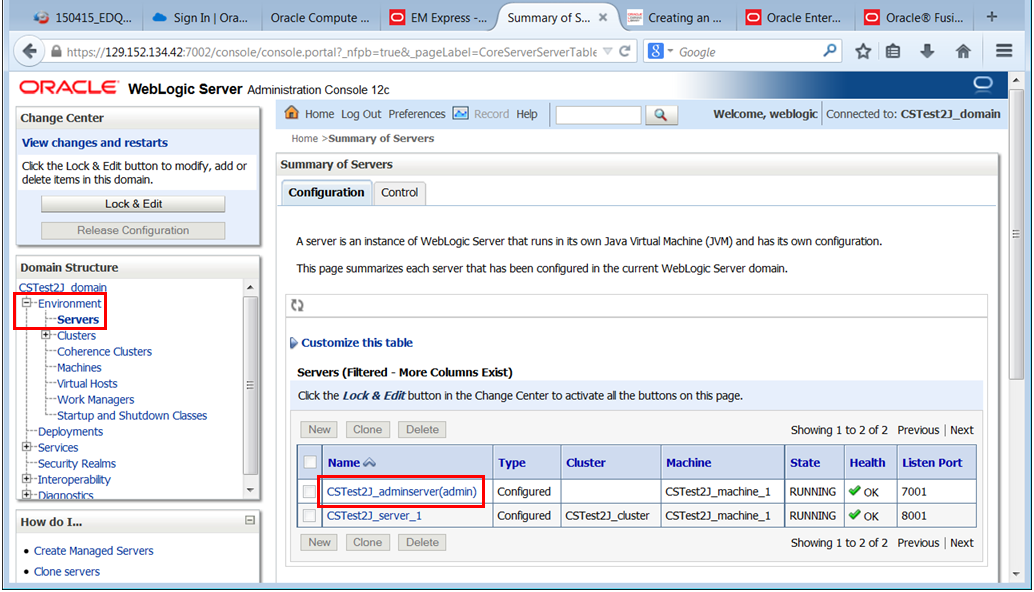The width and height of the screenshot is (1034, 592).
Task: Open CSTest2J_server_1 server link
Action: click(x=374, y=516)
